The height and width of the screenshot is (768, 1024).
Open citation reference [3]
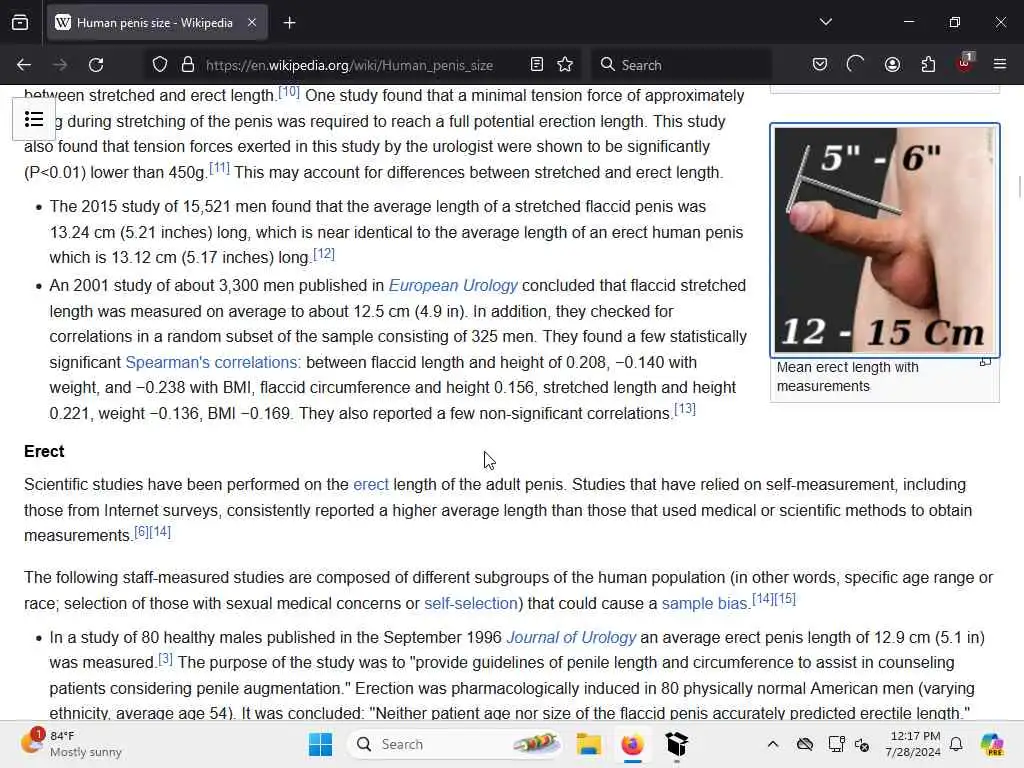coord(166,658)
